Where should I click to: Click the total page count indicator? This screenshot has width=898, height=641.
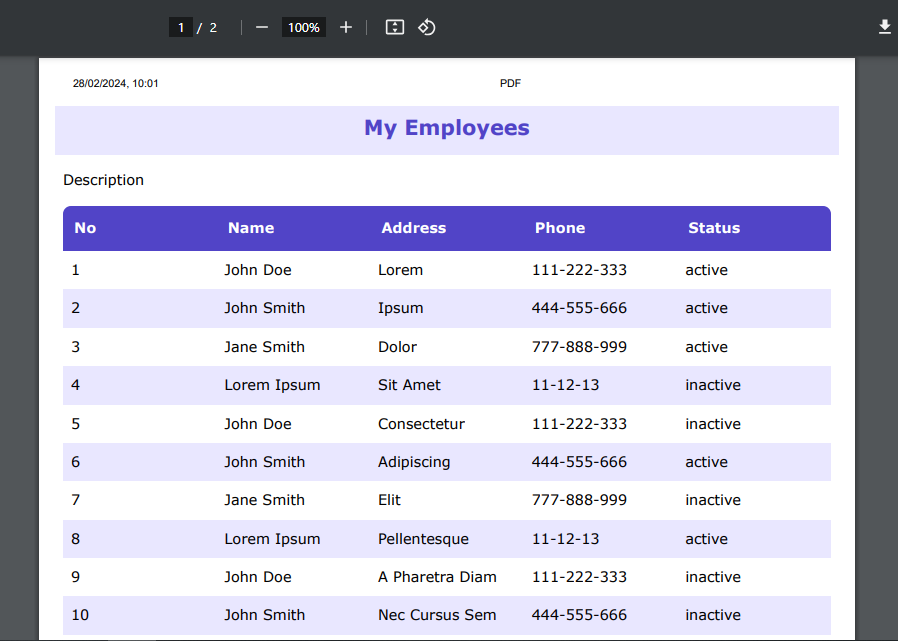[x=212, y=27]
